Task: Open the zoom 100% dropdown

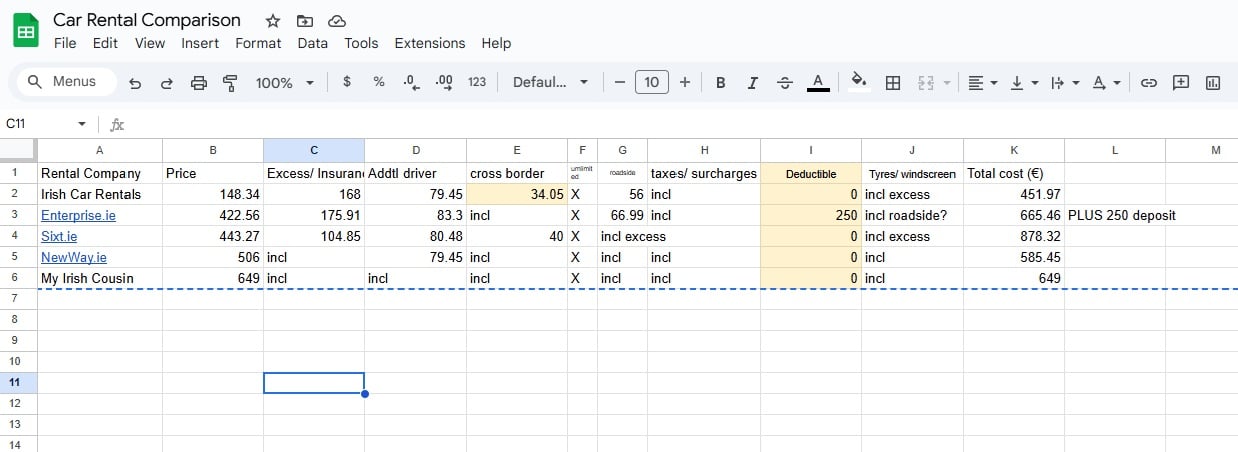Action: coord(284,83)
